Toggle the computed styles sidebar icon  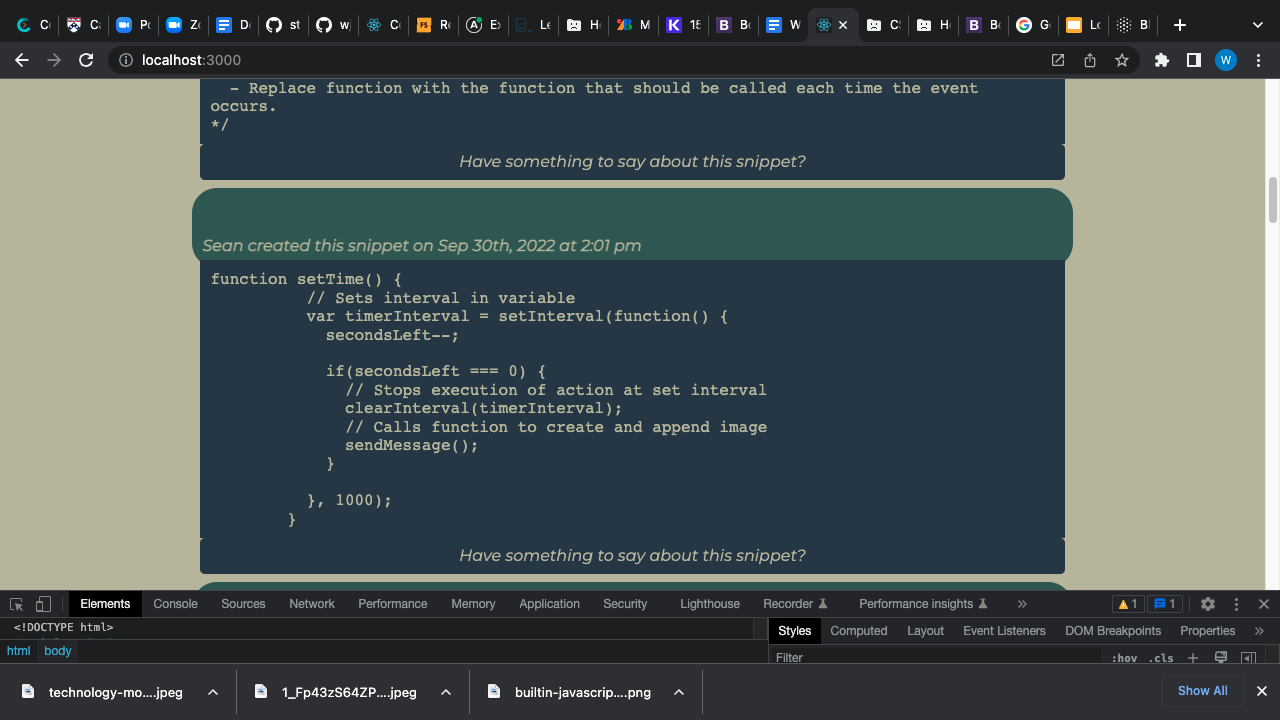(1248, 657)
